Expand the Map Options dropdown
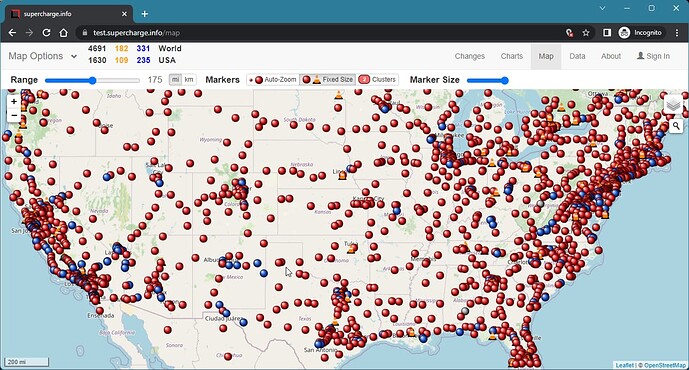The image size is (689, 370). point(43,56)
